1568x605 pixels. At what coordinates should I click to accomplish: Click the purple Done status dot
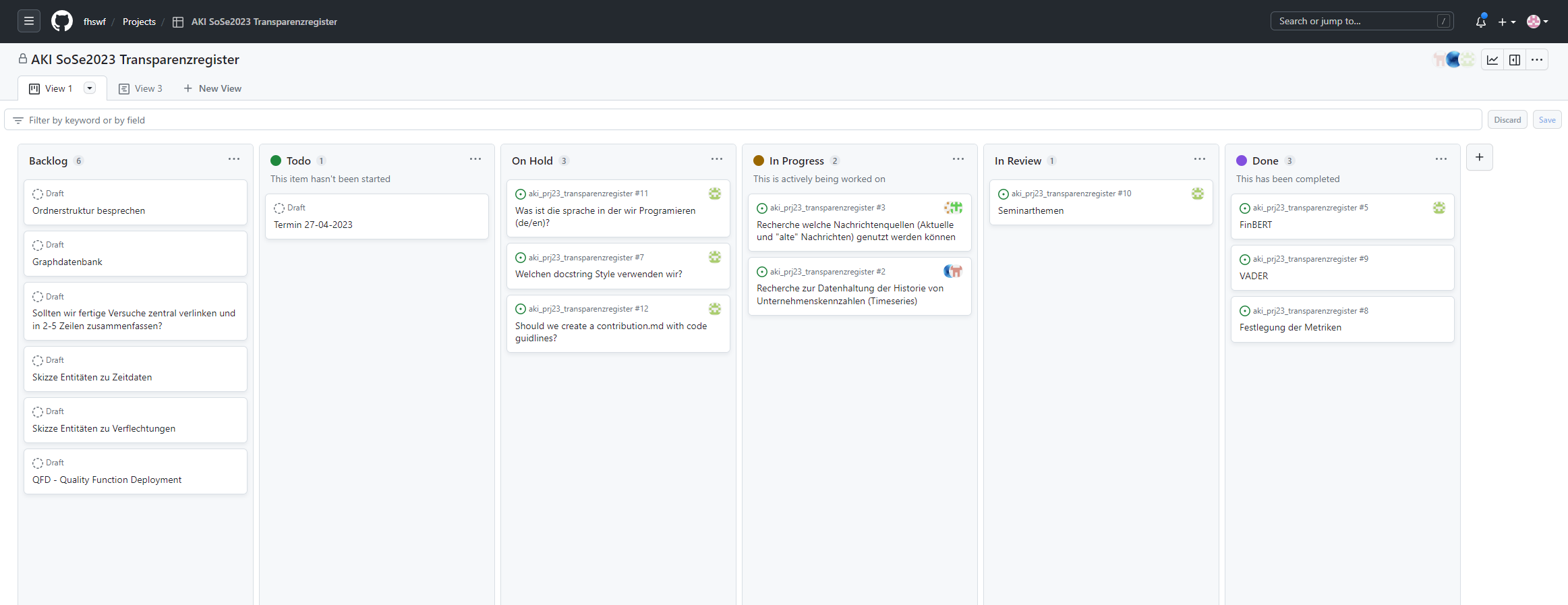[x=1241, y=161]
